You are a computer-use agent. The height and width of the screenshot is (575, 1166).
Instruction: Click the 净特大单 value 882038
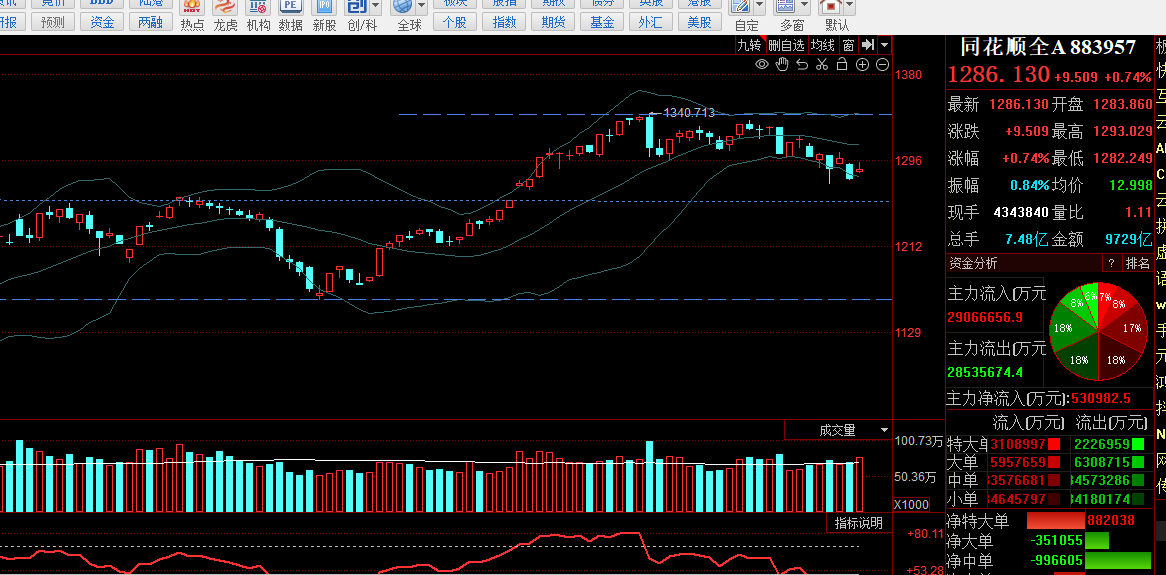1110,521
